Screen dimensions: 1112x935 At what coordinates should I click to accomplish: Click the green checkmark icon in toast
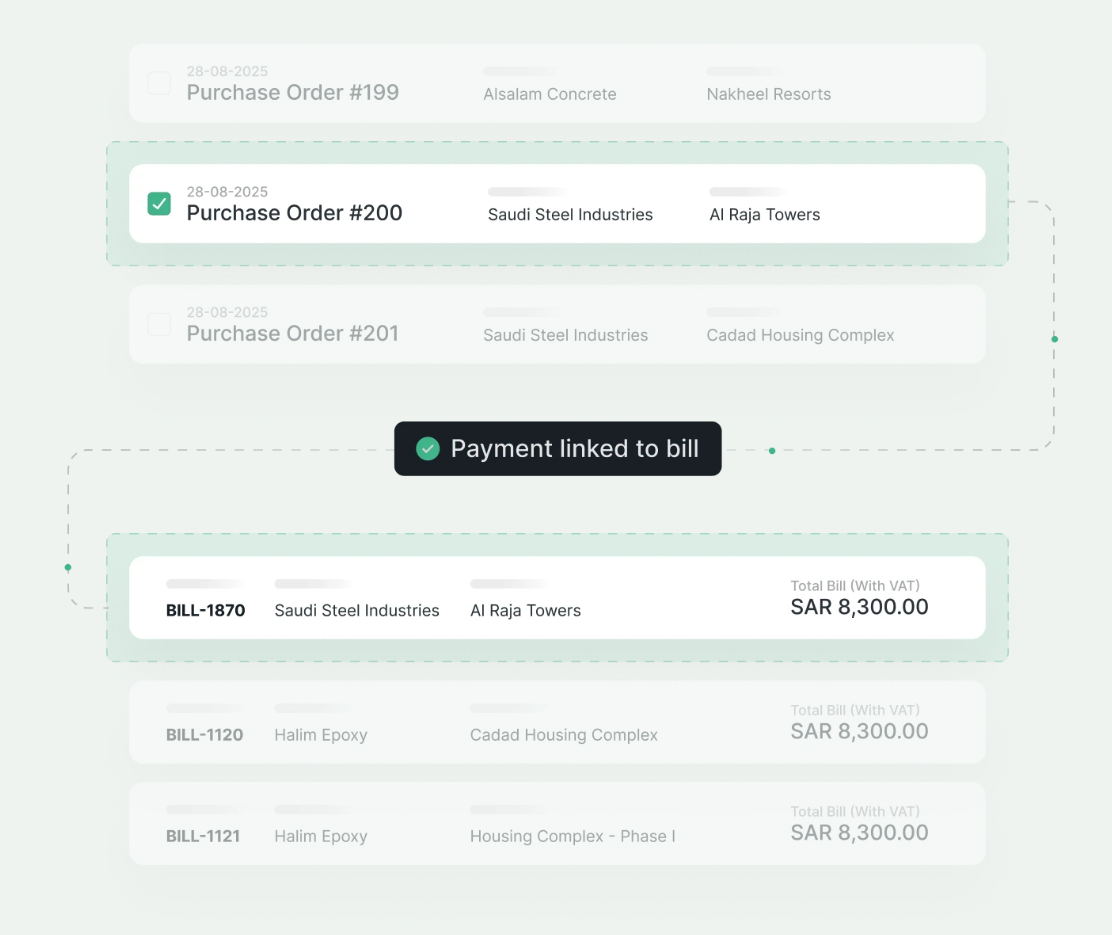(x=428, y=449)
